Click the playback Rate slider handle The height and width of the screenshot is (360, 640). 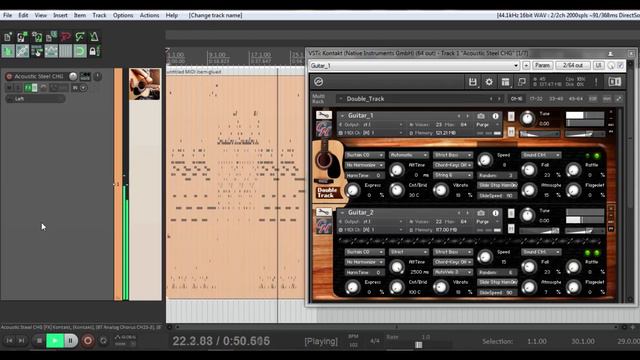(x=418, y=345)
